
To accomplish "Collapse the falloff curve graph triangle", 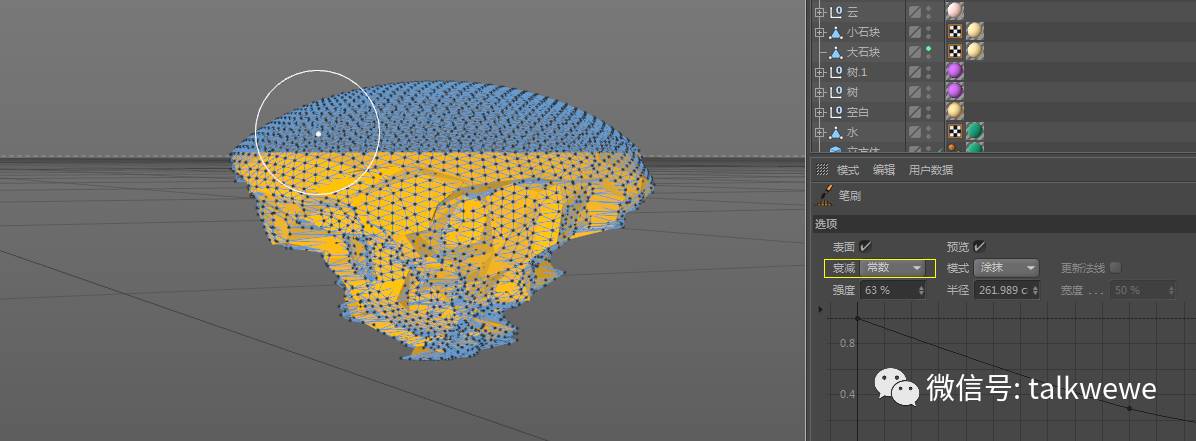I will point(821,310).
